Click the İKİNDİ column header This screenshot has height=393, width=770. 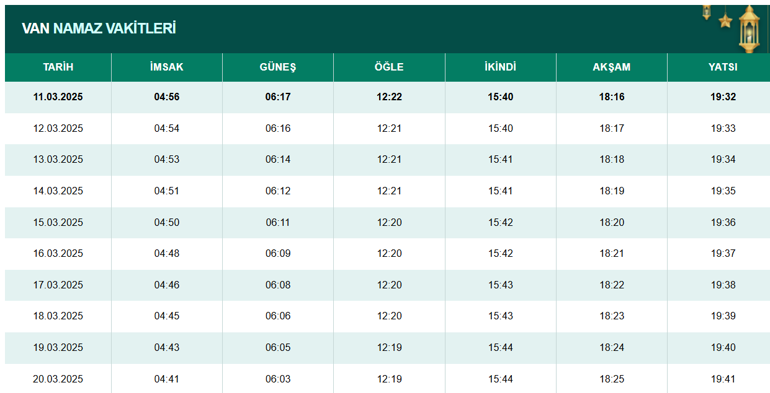(x=500, y=67)
